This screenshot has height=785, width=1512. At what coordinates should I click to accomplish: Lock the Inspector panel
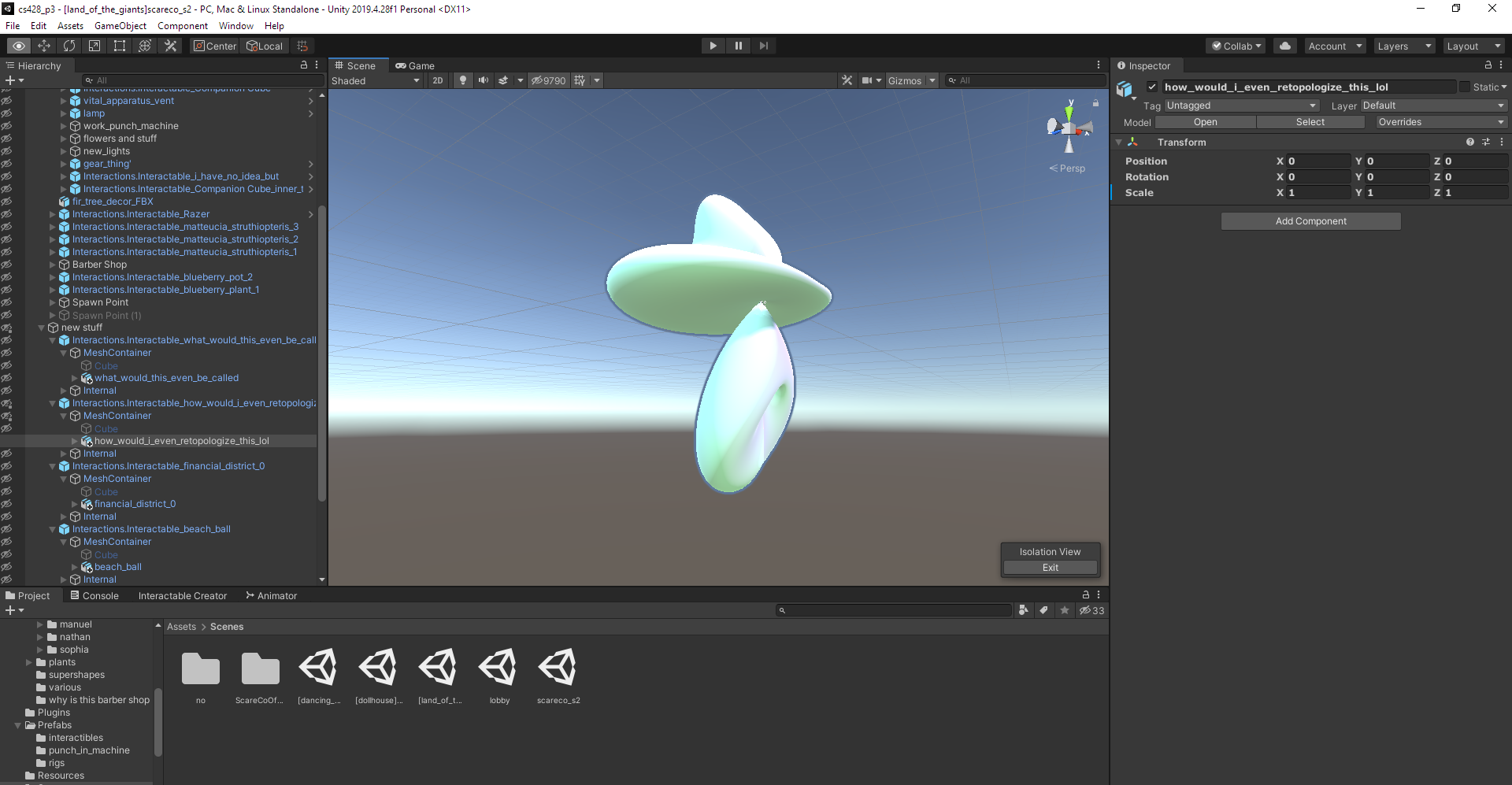point(1488,65)
